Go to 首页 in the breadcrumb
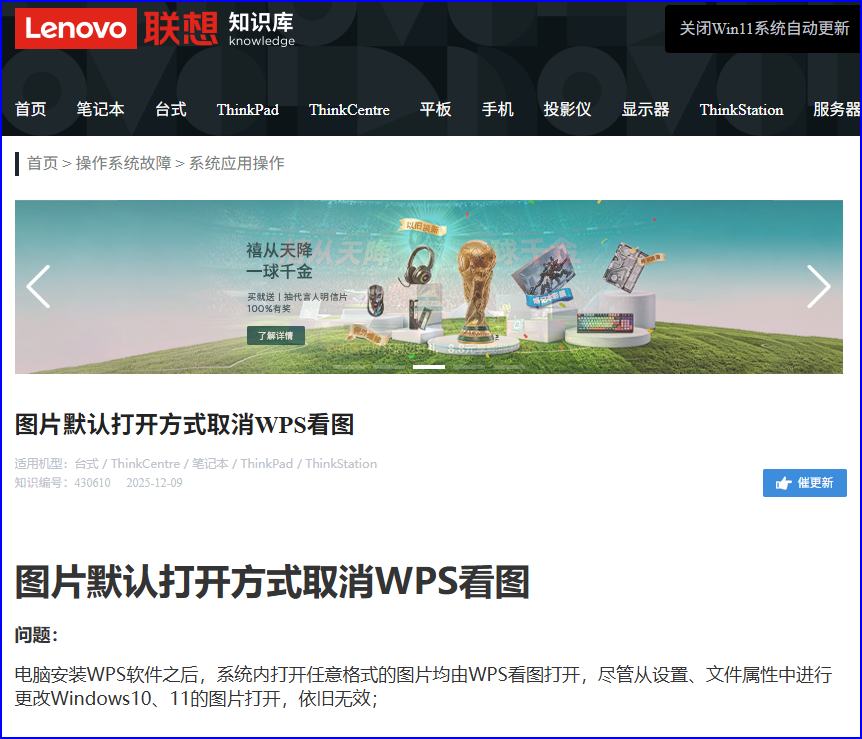The image size is (862, 739). tap(42, 163)
